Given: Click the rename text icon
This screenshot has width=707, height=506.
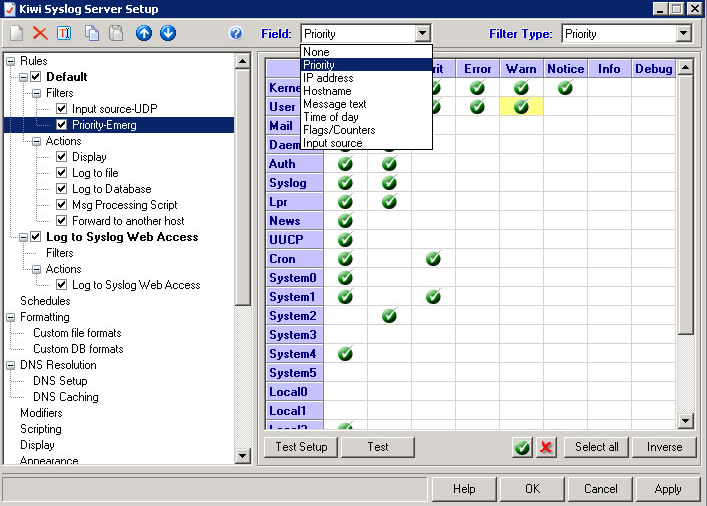Looking at the screenshot, I should point(64,33).
